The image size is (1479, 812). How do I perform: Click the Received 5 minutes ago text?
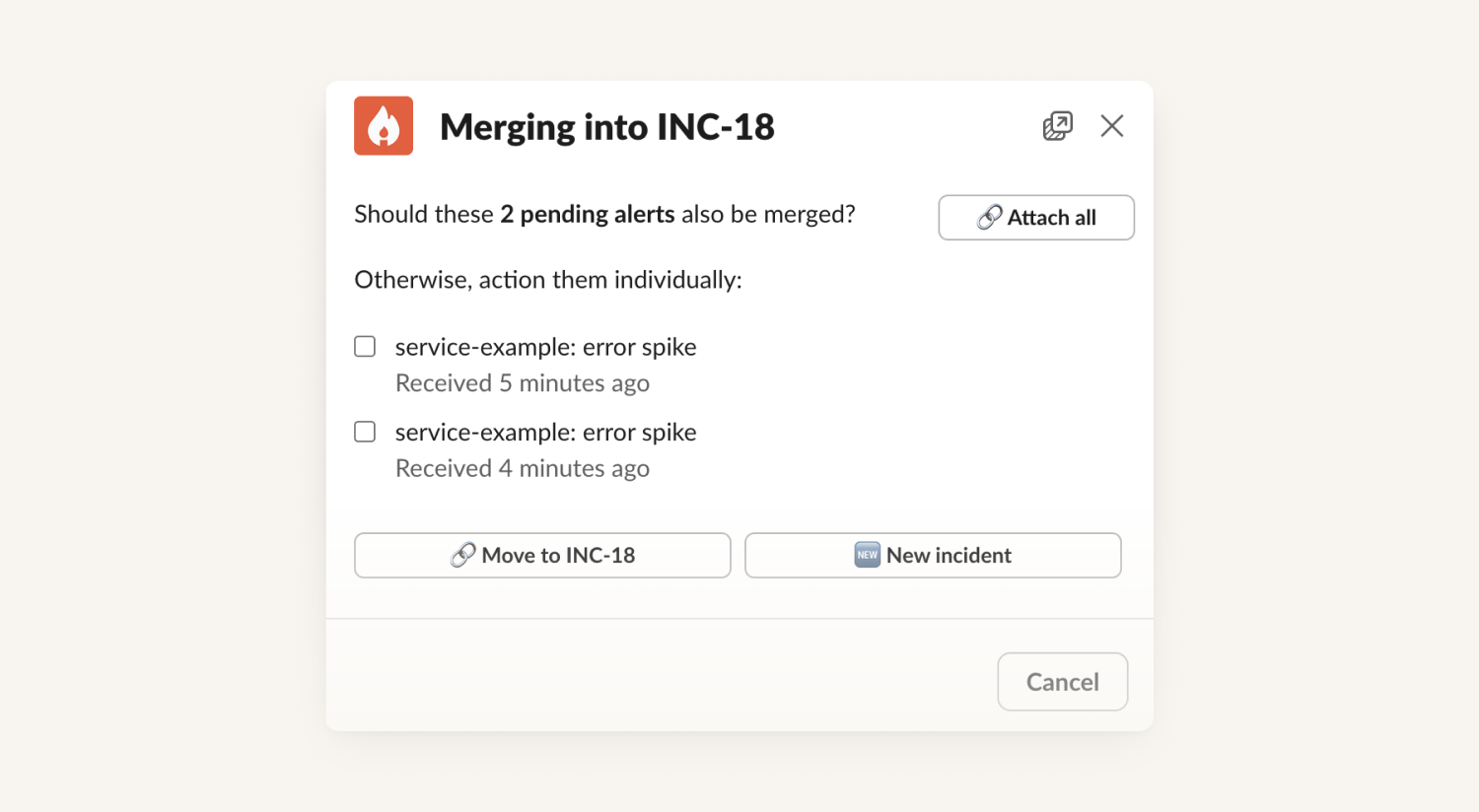click(x=522, y=383)
